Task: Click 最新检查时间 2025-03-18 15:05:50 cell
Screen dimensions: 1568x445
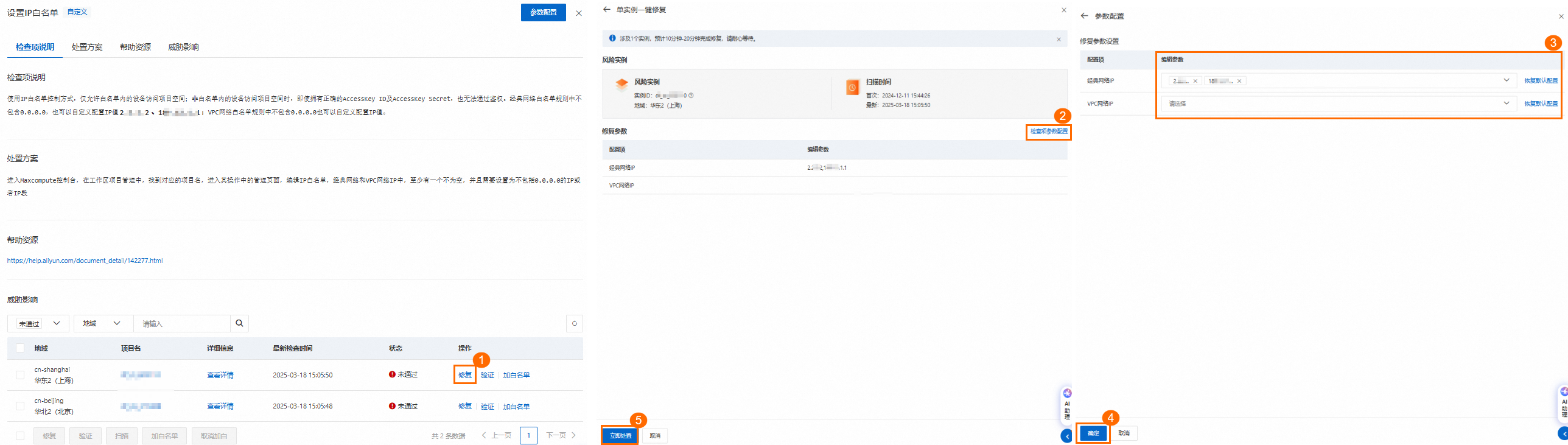Action: (303, 375)
